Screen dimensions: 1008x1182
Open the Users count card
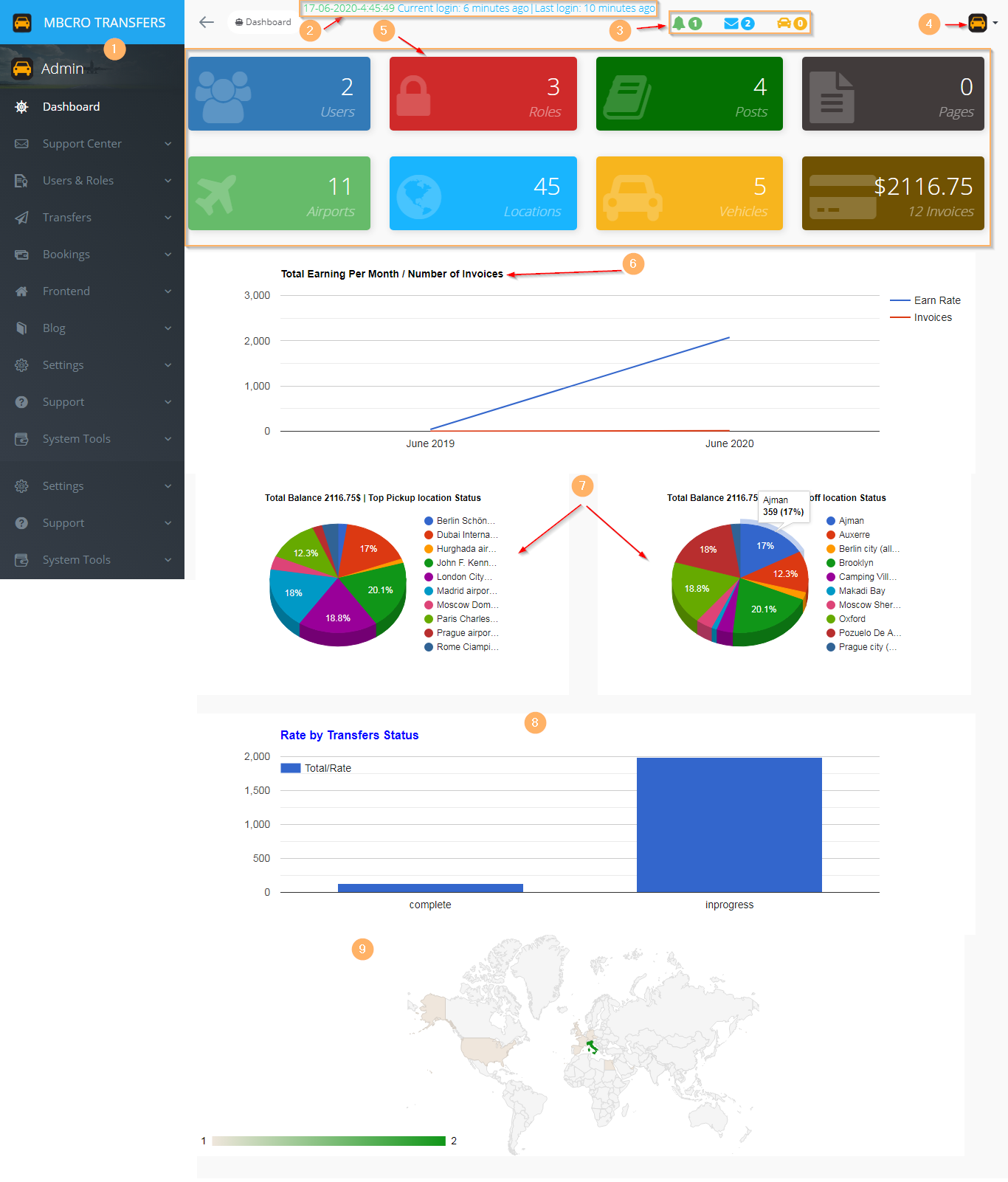[x=279, y=94]
